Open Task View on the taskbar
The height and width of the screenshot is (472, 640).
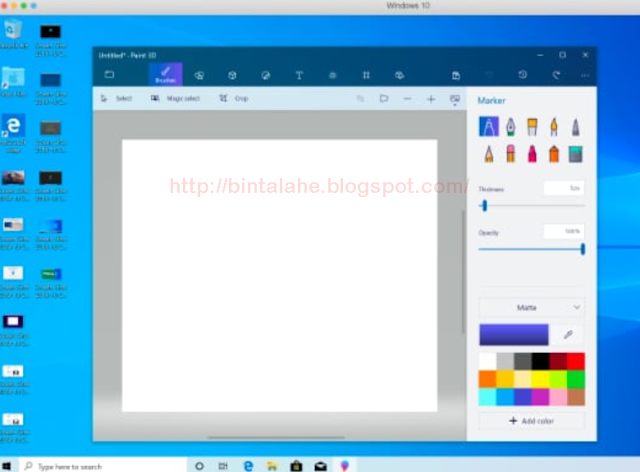click(x=223, y=466)
